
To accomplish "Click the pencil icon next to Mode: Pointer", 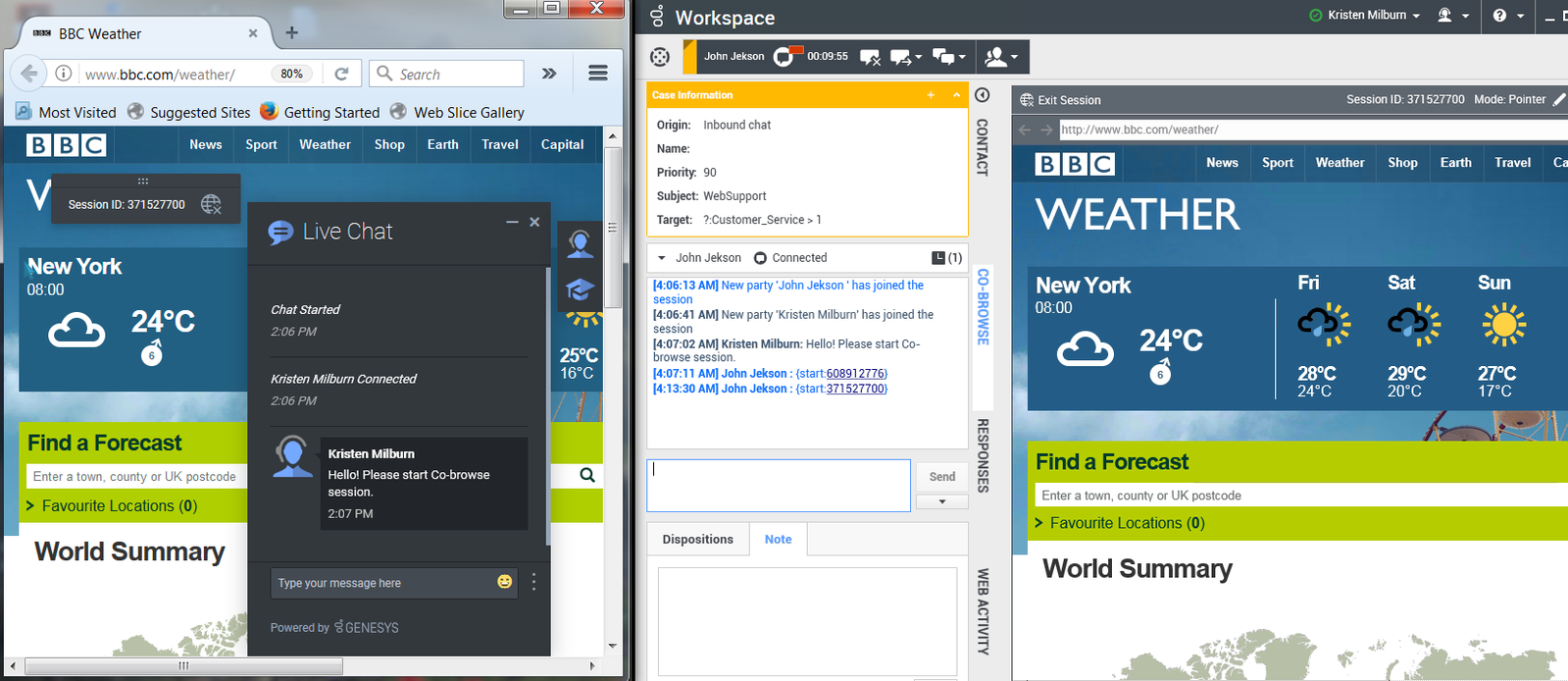I will pos(1559,99).
